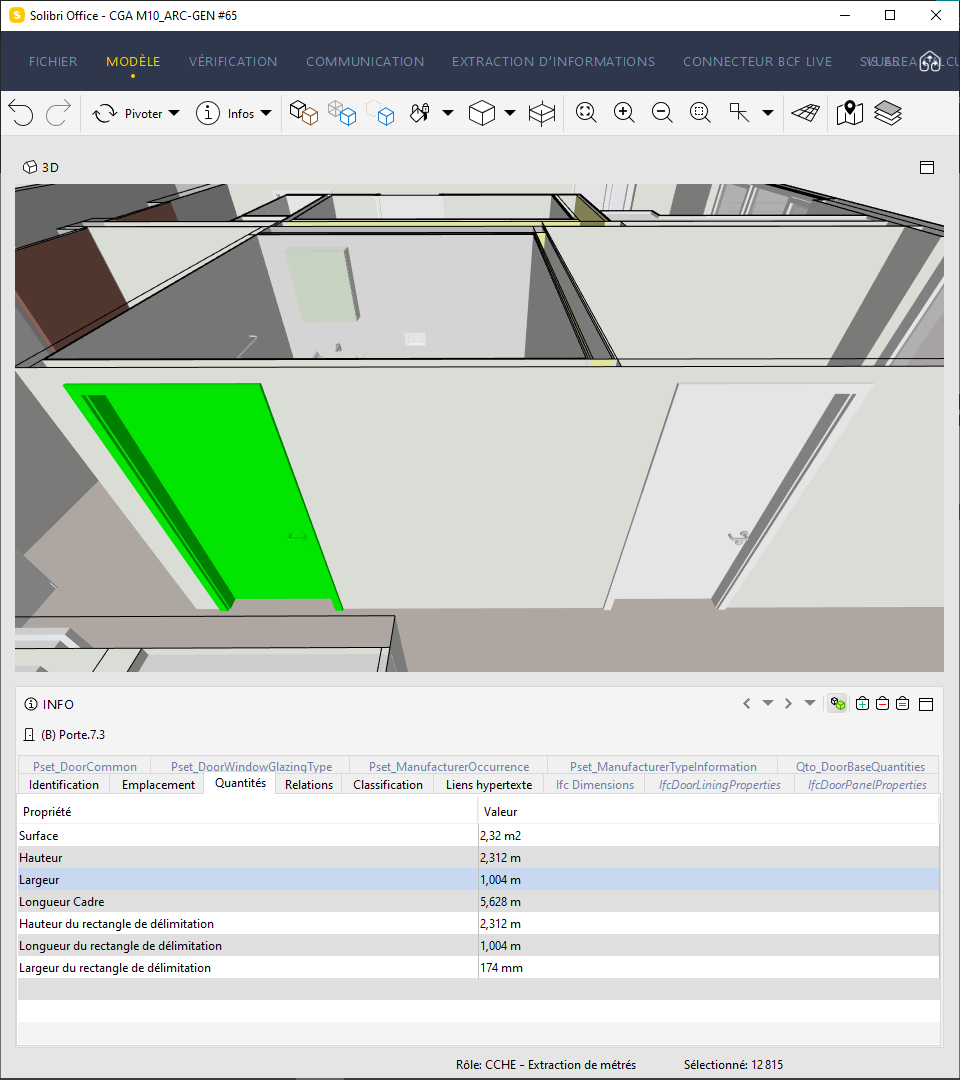Switch to the Identification tab

pyautogui.click(x=63, y=785)
